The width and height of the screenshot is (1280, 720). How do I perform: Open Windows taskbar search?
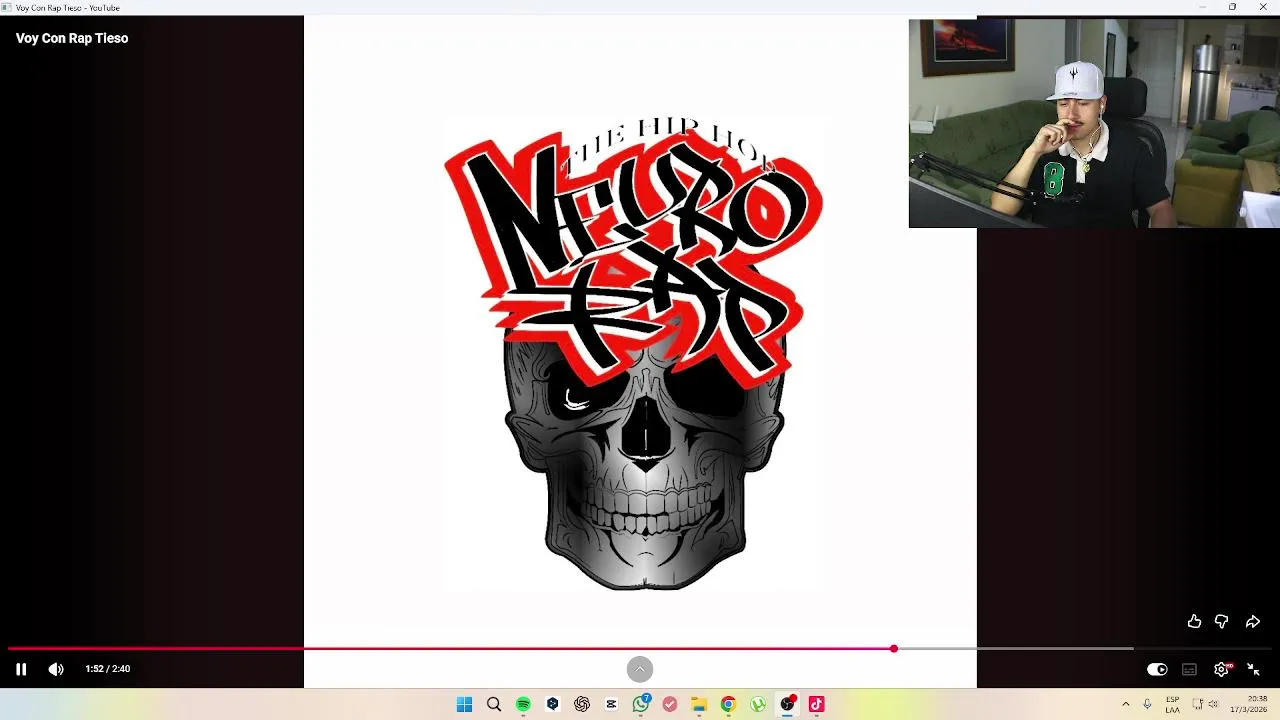coord(494,705)
